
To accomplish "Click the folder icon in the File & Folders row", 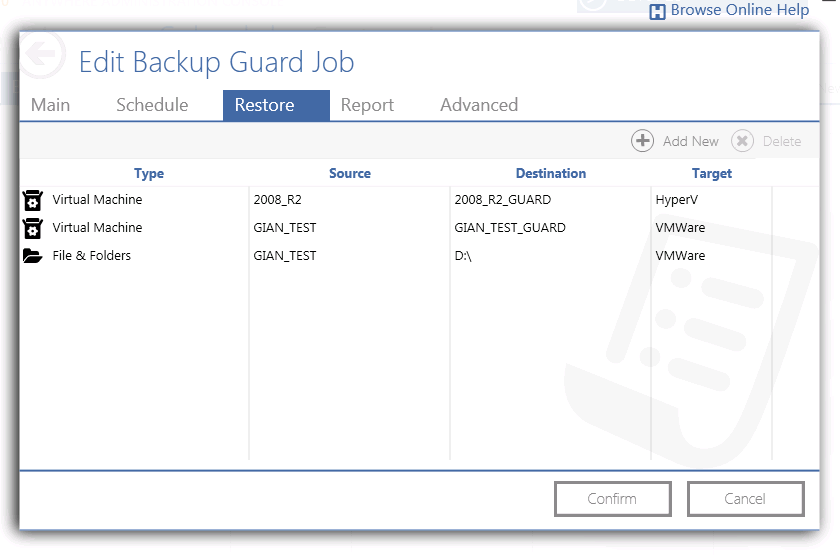I will tap(33, 256).
